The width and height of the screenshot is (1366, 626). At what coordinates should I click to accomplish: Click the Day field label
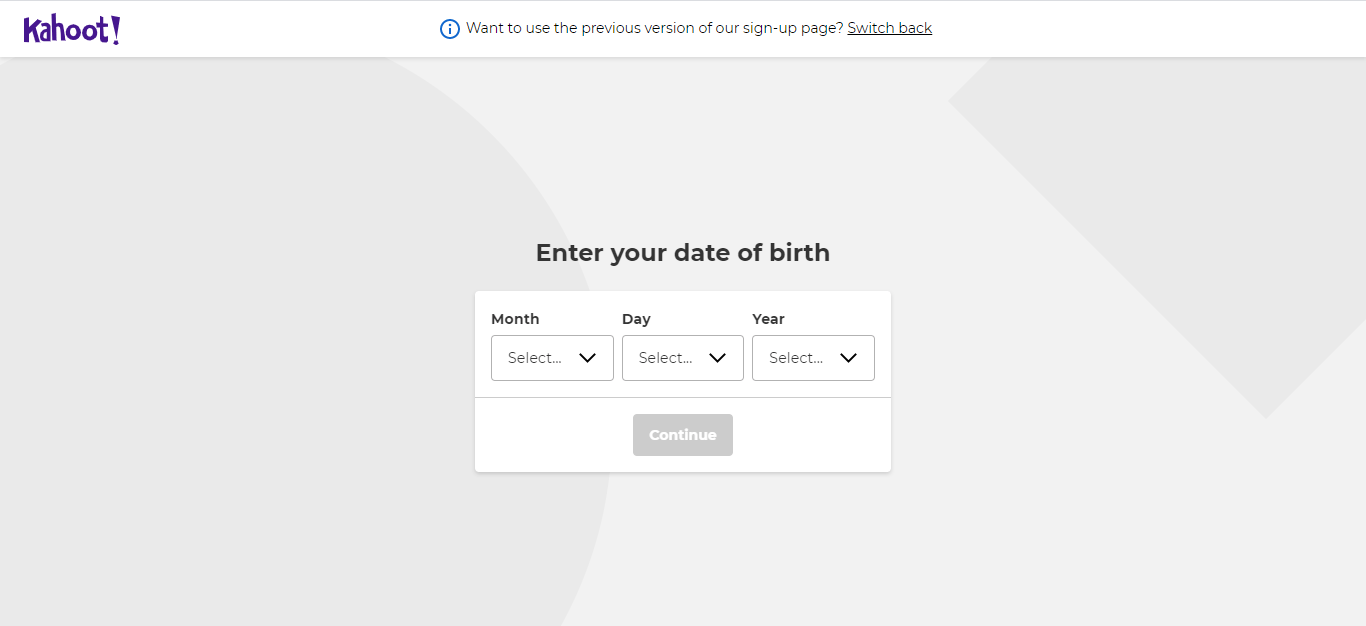(x=636, y=319)
